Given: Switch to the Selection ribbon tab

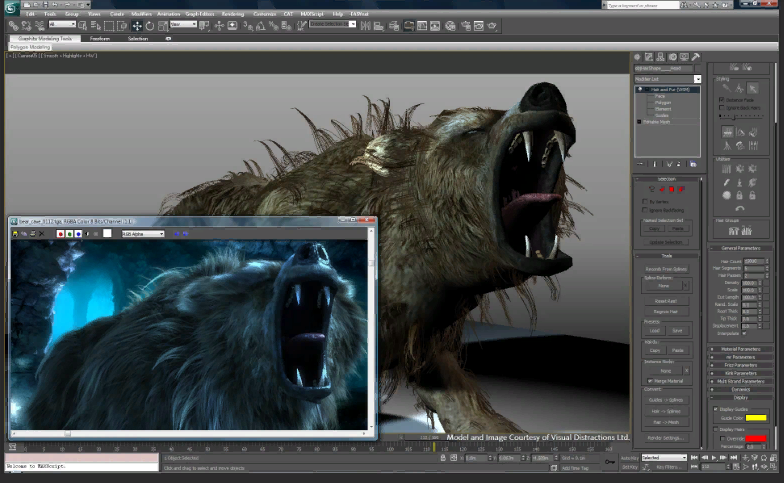Looking at the screenshot, I should click(x=138, y=38).
